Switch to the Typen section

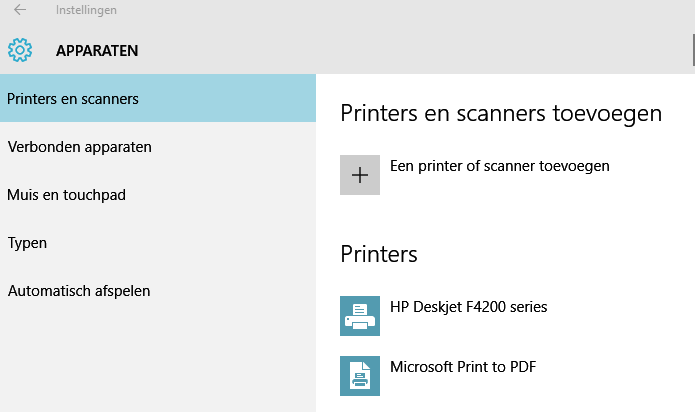28,242
